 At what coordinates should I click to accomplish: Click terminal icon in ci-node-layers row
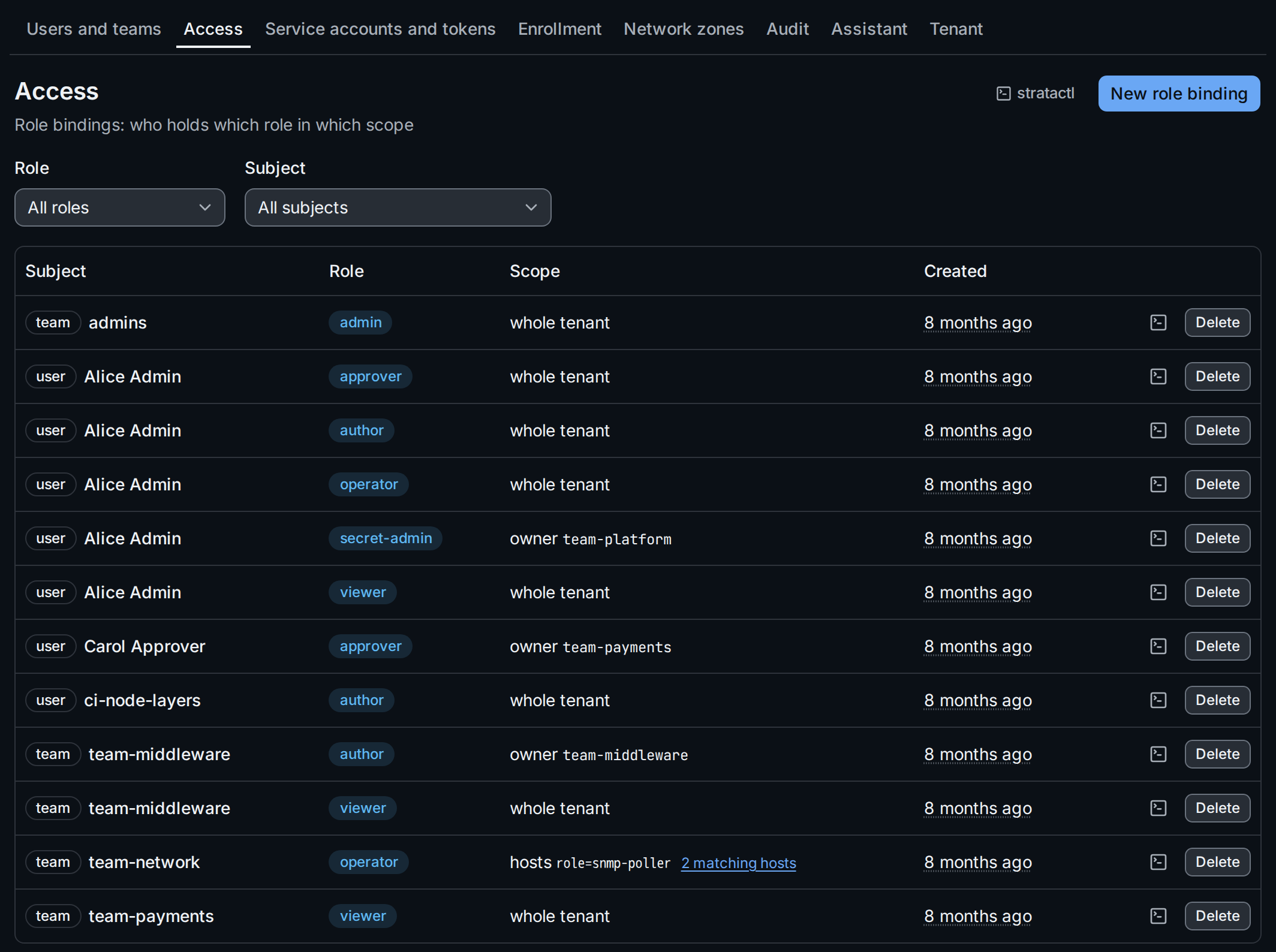(1158, 700)
